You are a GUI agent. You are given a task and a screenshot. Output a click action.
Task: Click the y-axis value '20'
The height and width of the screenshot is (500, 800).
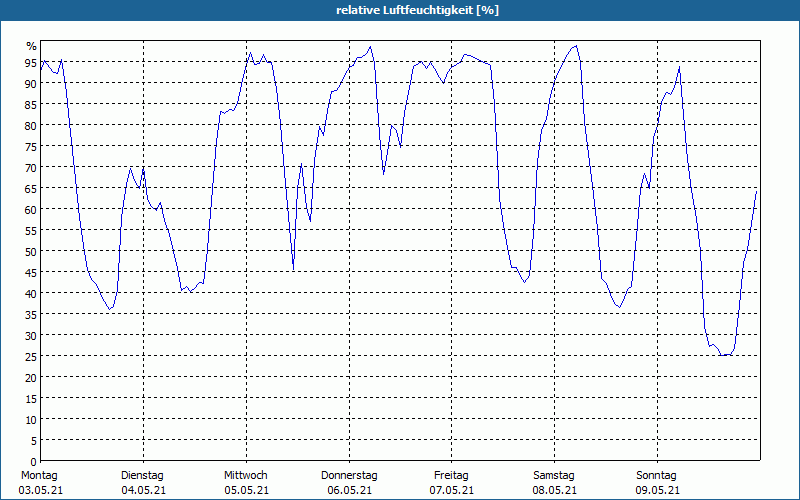[x=31, y=378]
